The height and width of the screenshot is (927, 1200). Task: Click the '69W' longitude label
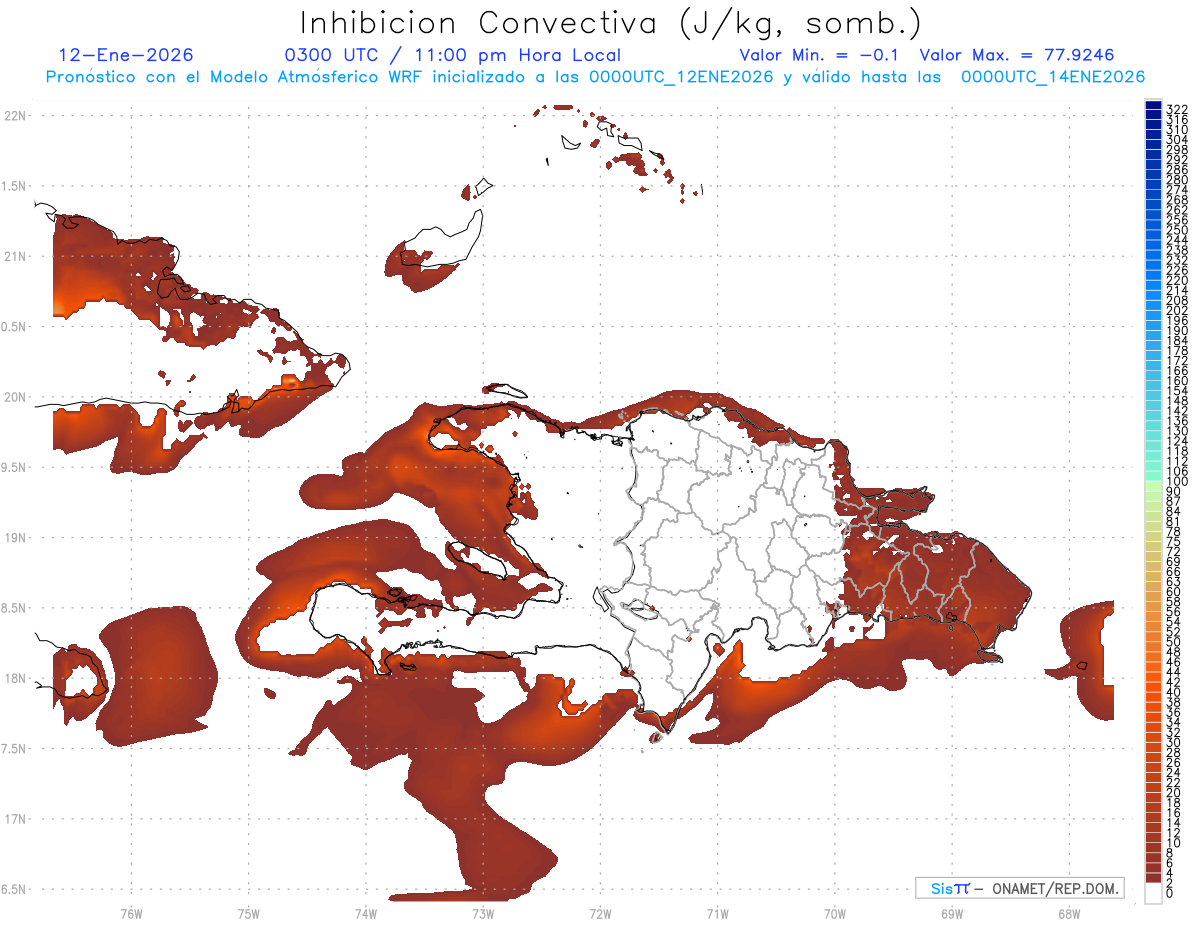951,913
